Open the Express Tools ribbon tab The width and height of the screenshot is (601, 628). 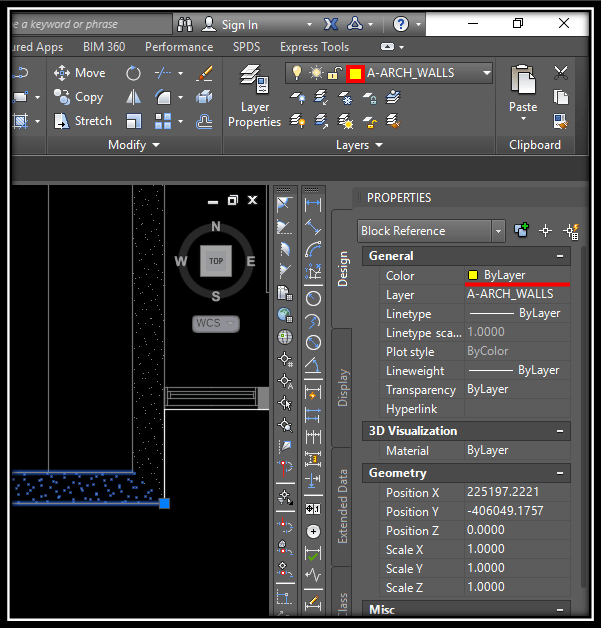pos(314,47)
